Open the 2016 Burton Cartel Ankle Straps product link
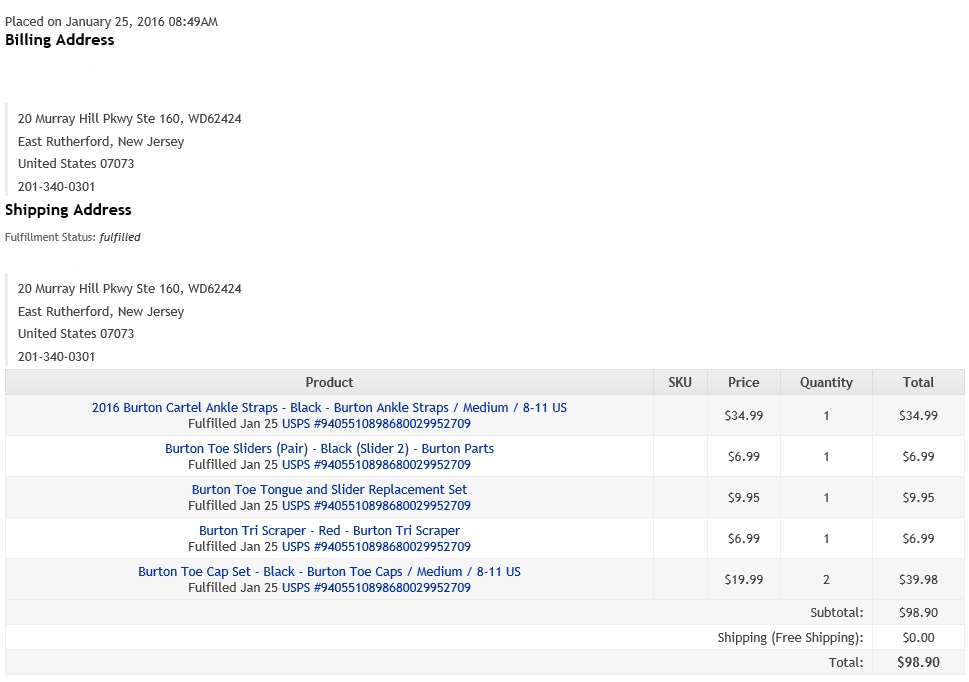This screenshot has width=969, height=682. tap(329, 408)
